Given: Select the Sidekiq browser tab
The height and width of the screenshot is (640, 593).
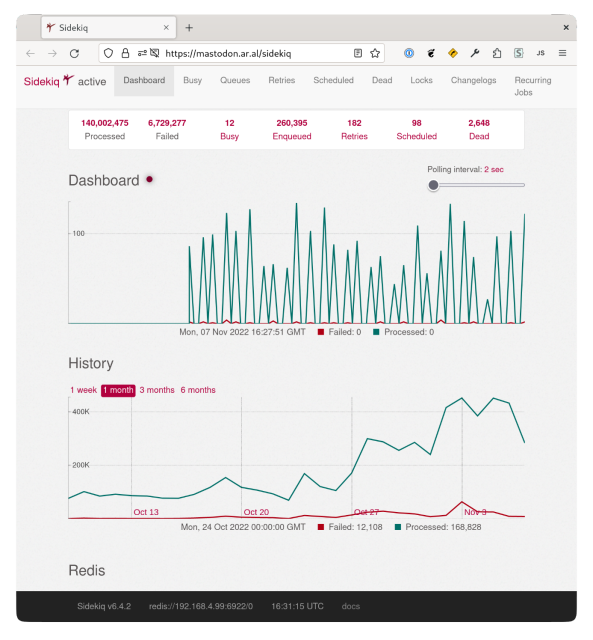Looking at the screenshot, I should click(x=109, y=28).
